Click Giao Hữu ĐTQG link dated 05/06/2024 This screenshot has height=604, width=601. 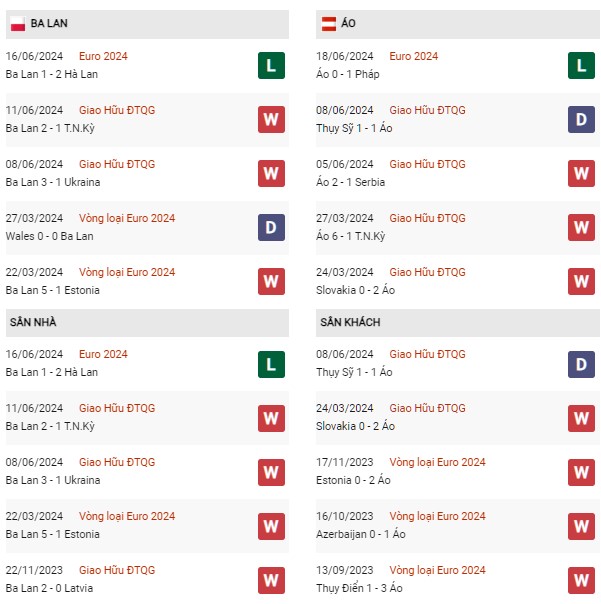(x=427, y=164)
